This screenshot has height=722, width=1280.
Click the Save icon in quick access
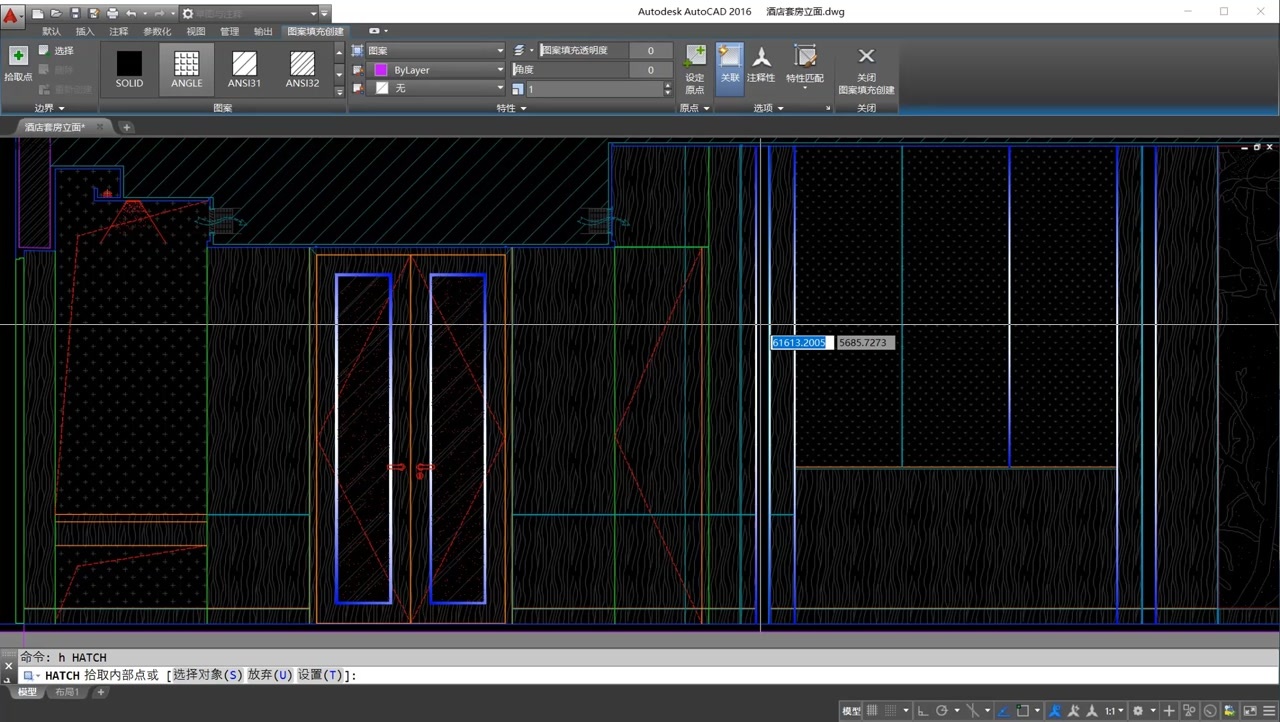coord(75,14)
